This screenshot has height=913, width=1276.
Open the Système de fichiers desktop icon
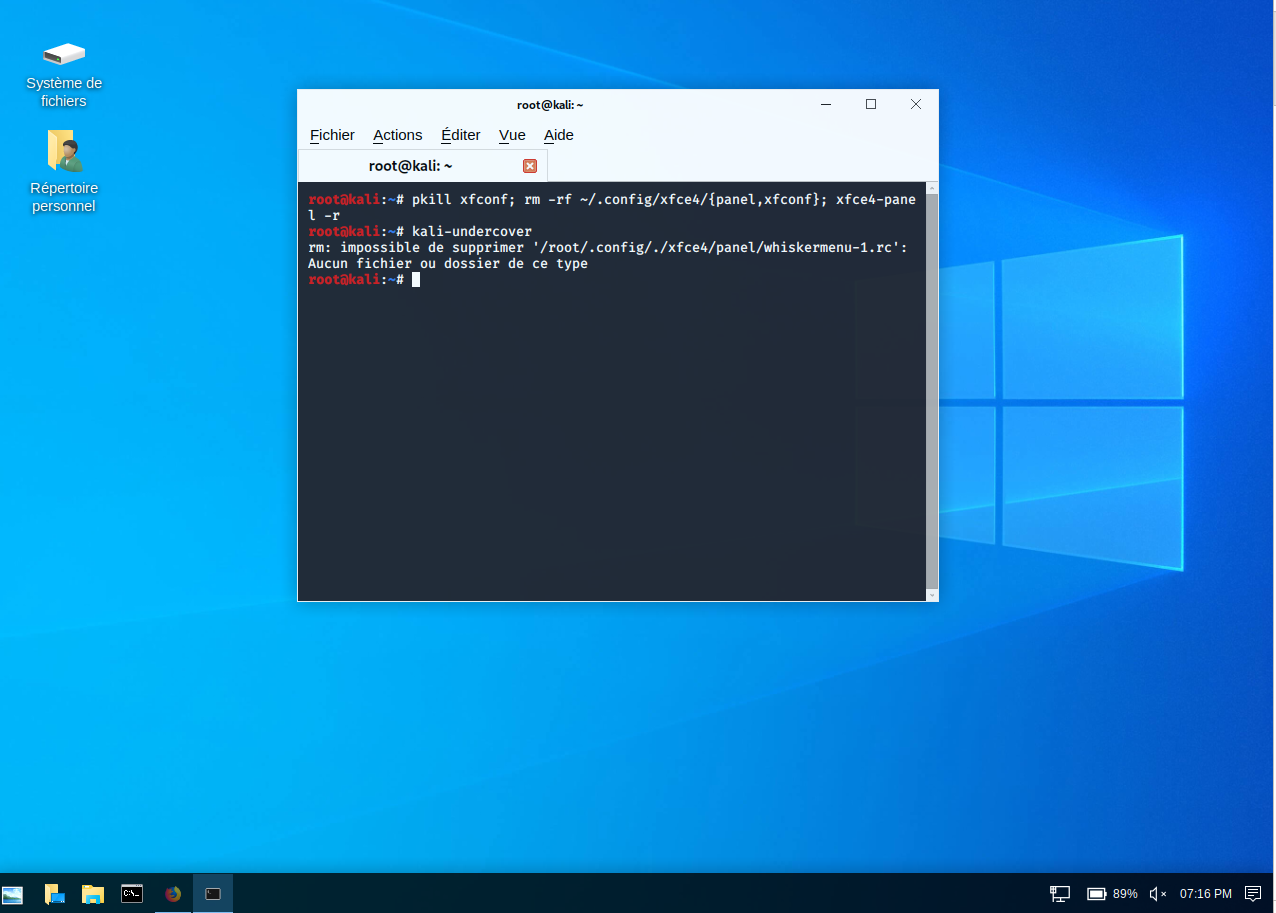point(64,55)
